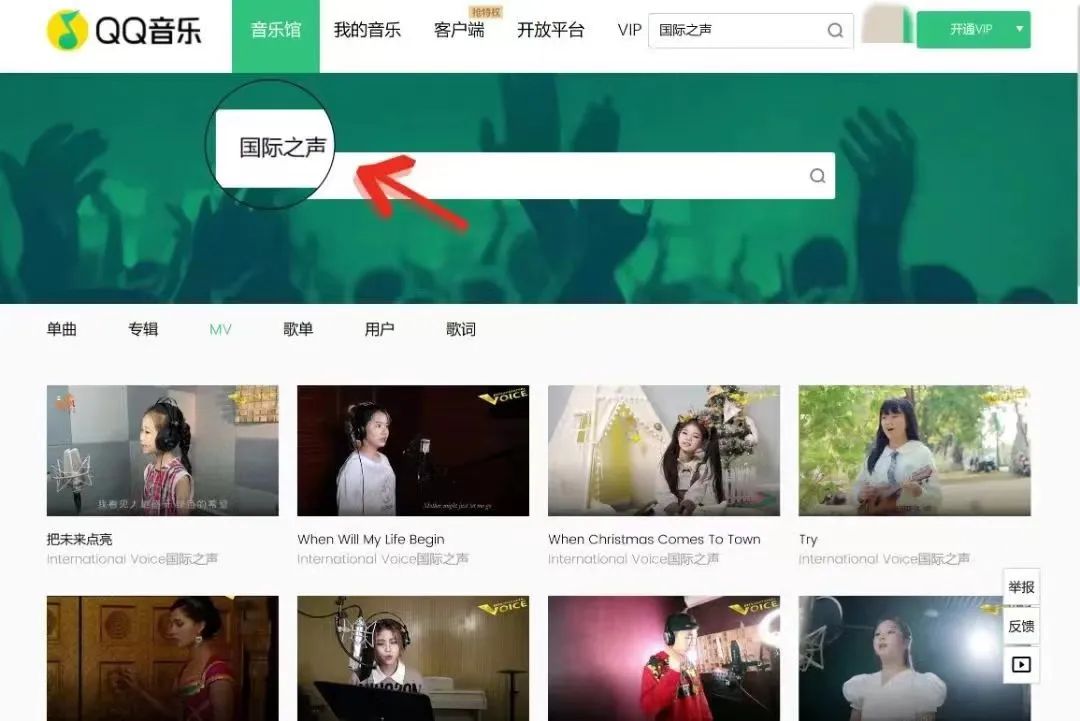Click the QQ音乐 logo

pyautogui.click(x=124, y=30)
